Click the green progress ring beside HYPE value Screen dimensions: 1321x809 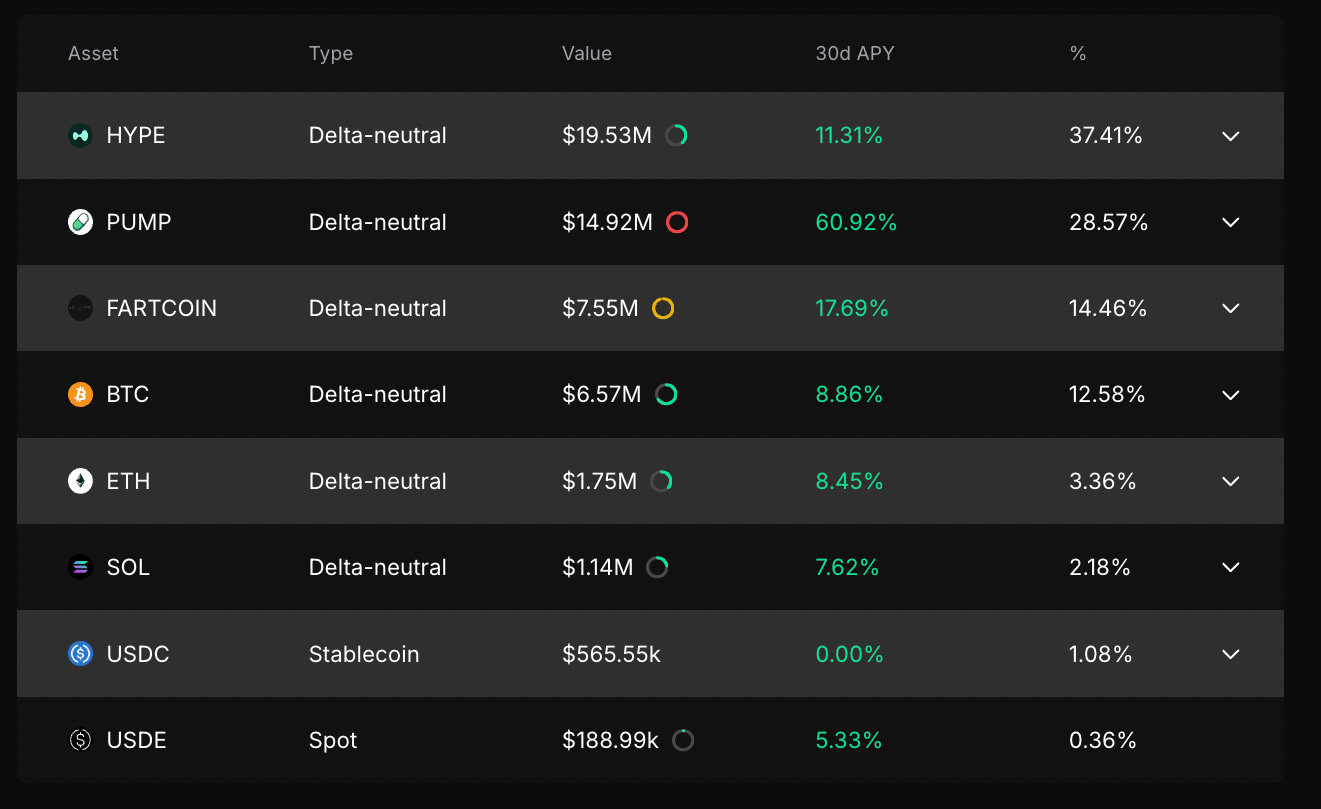click(x=677, y=135)
